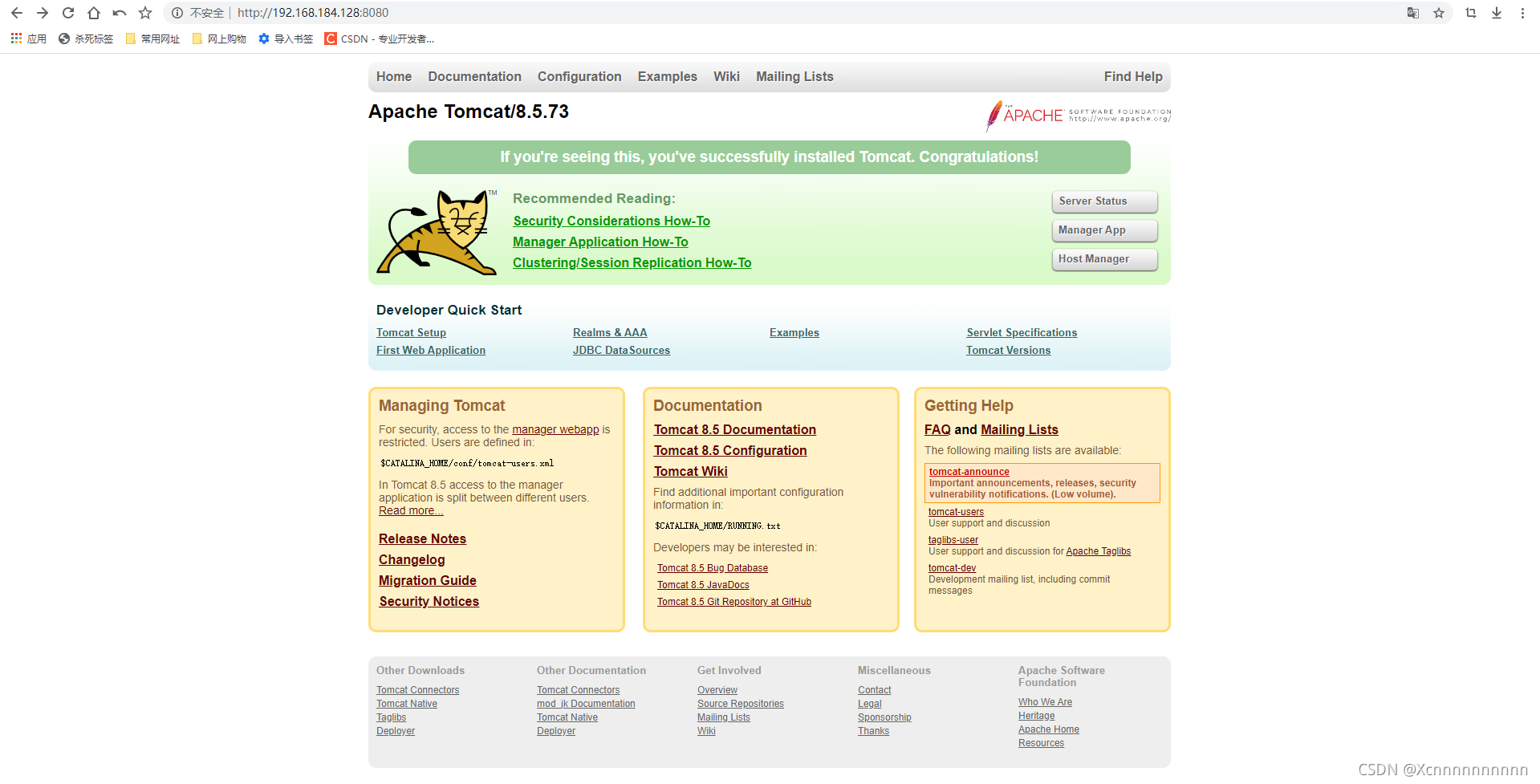The width and height of the screenshot is (1540, 784).
Task: Open Home in the Tomcat nav bar
Action: click(394, 77)
